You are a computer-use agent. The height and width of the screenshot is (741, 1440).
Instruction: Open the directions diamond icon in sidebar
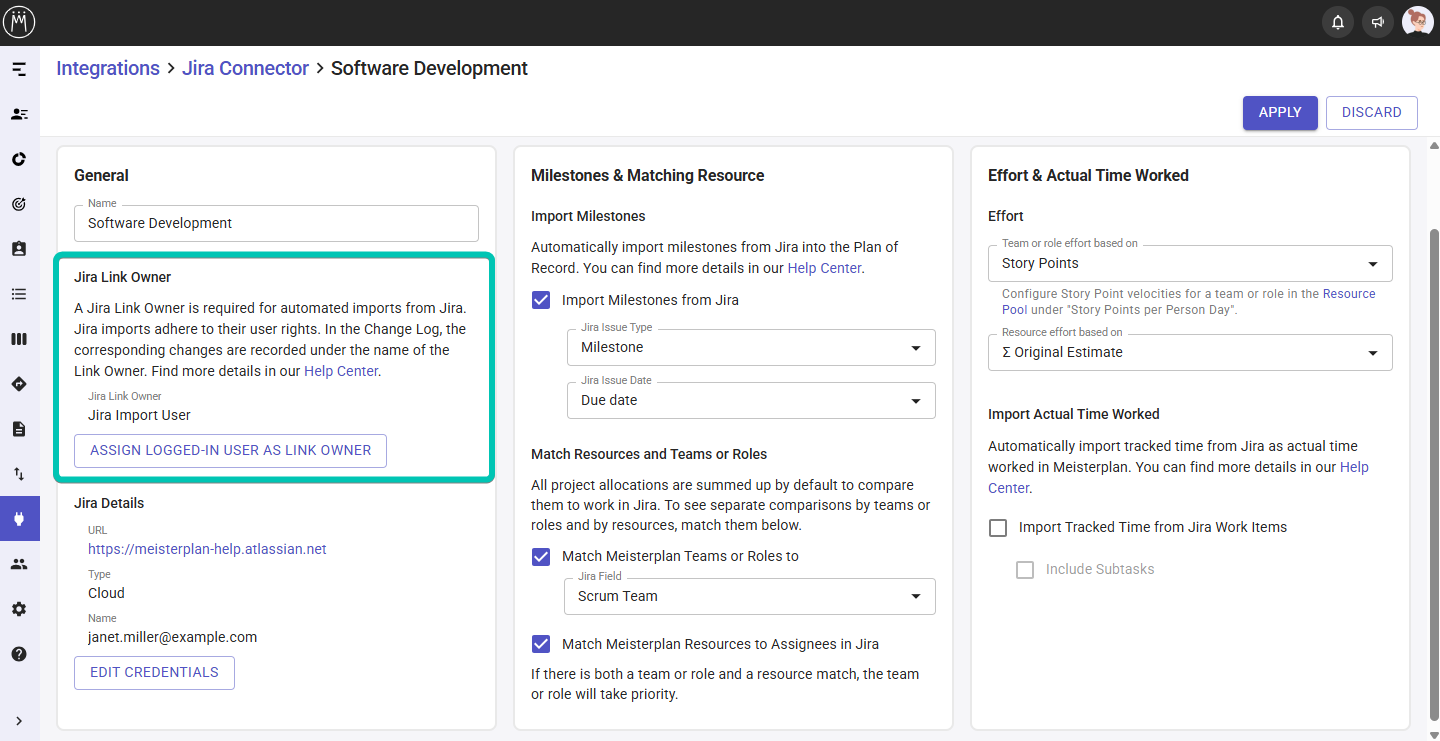click(x=19, y=384)
